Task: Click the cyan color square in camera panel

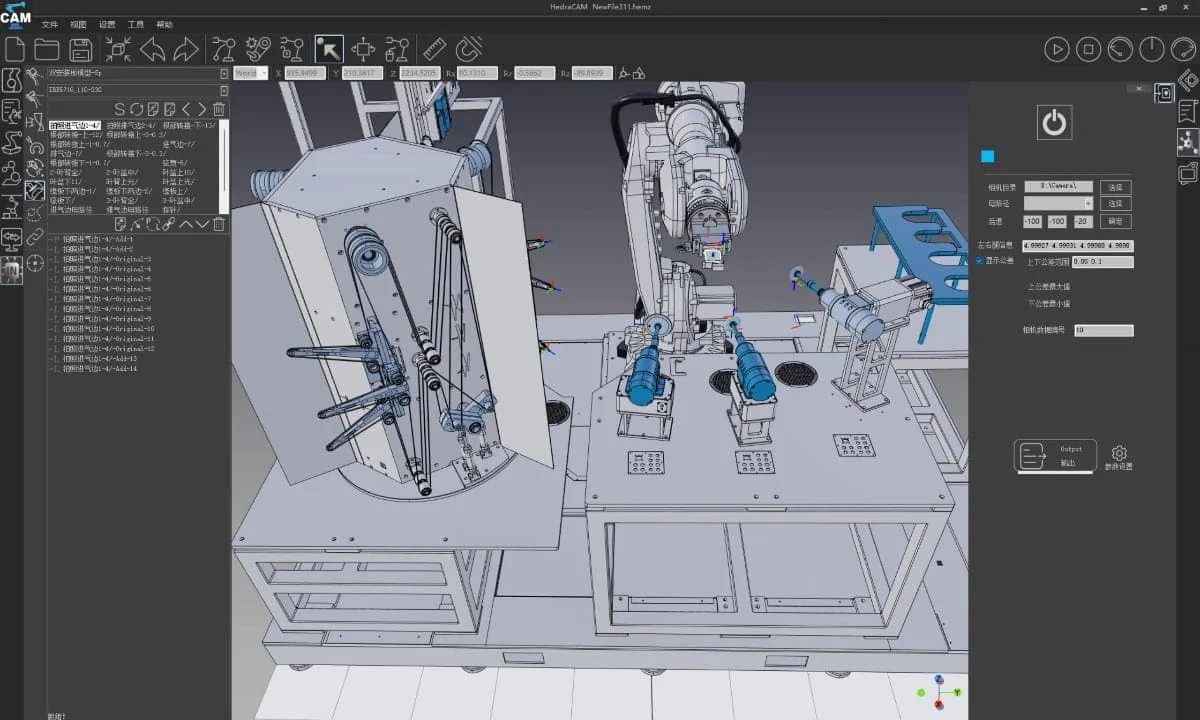Action: tap(987, 157)
